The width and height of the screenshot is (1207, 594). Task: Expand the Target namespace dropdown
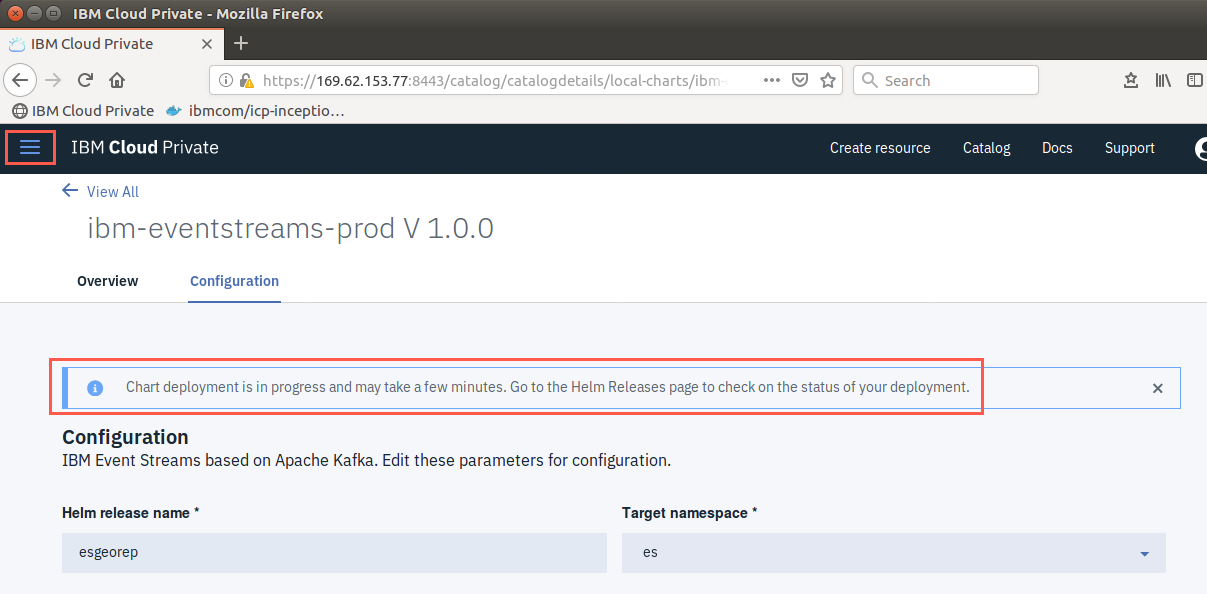[x=894, y=553]
